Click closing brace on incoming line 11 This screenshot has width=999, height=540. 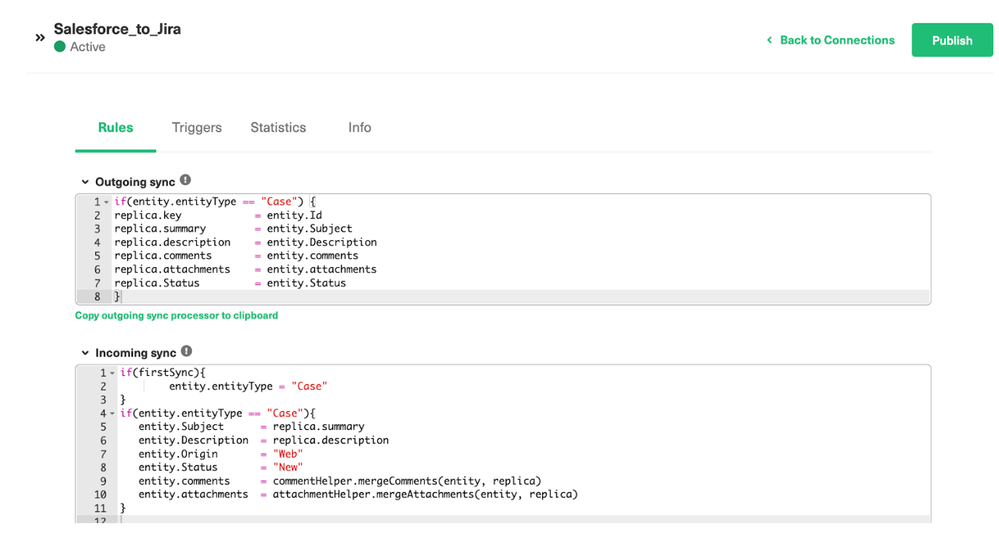coord(123,508)
